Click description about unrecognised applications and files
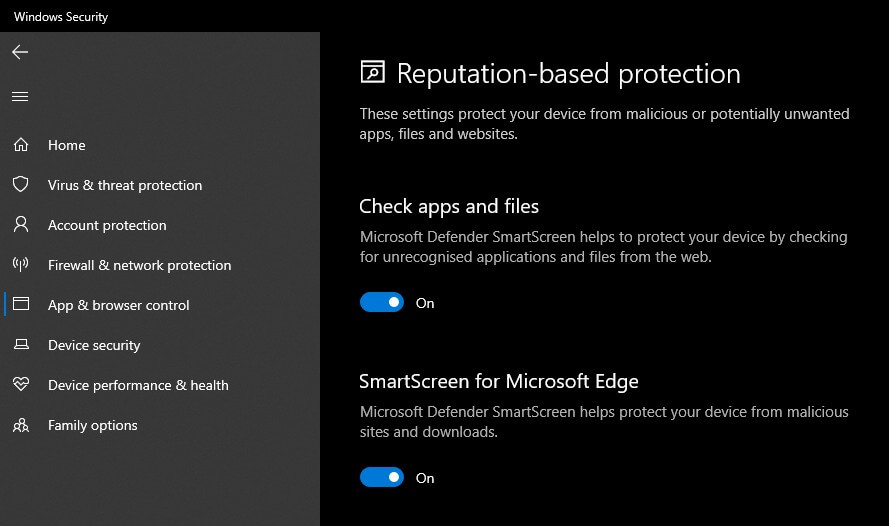The height and width of the screenshot is (526, 889). click(603, 247)
